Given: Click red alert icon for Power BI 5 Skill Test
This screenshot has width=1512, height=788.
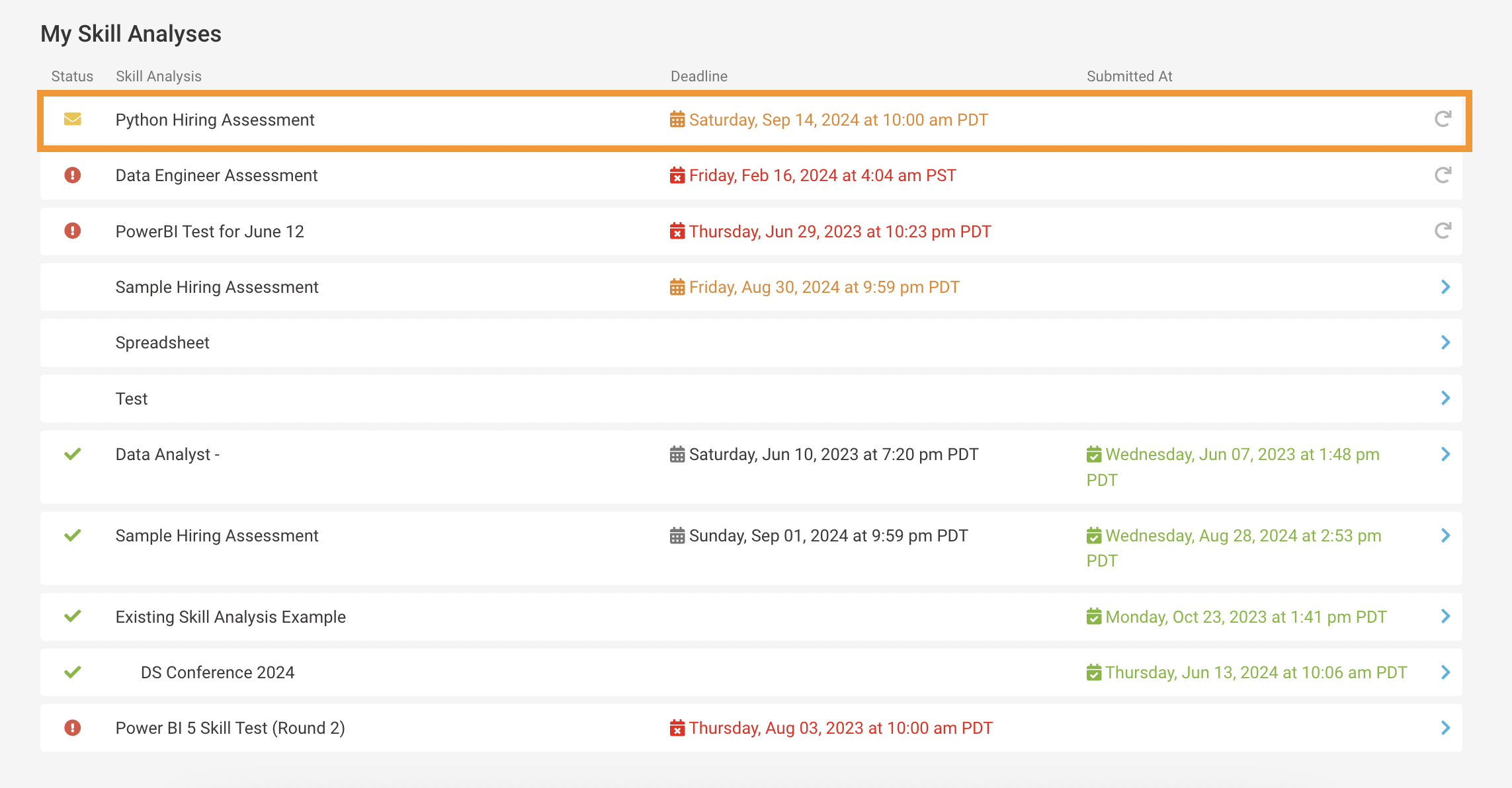Looking at the screenshot, I should [x=73, y=728].
